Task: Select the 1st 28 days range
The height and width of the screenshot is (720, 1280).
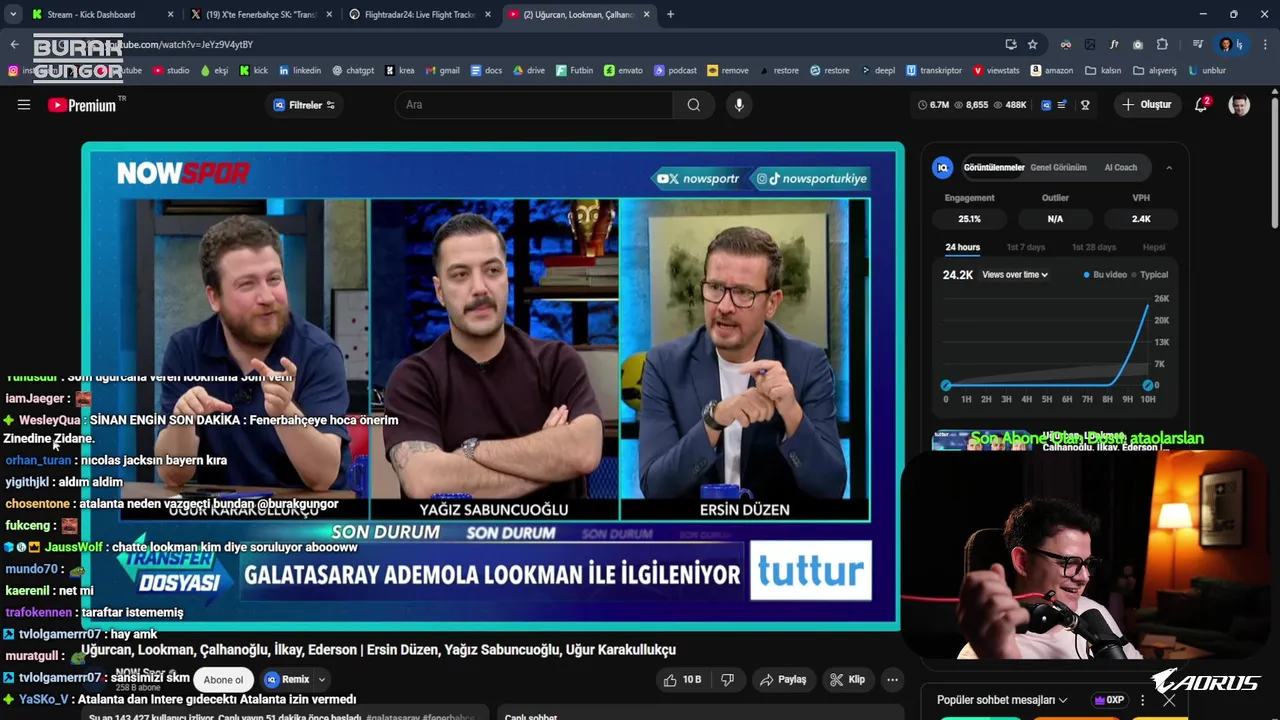Action: point(1093,247)
